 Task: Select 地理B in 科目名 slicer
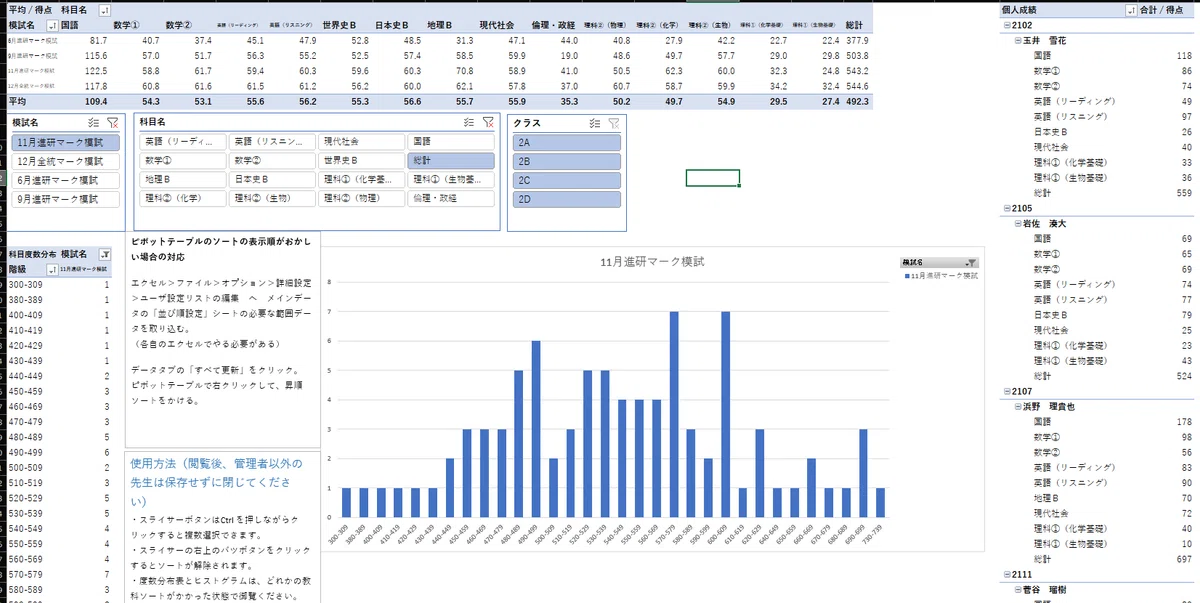pyautogui.click(x=183, y=180)
